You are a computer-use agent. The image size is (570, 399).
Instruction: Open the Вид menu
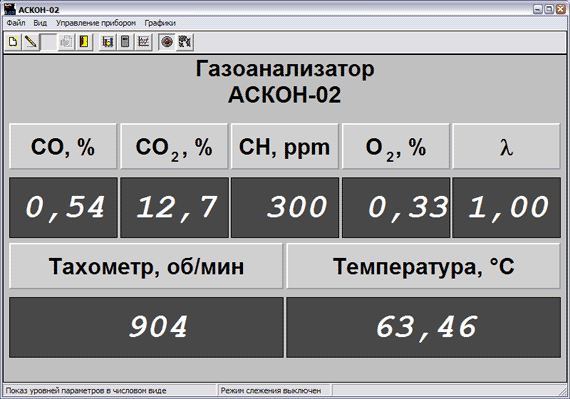pyautogui.click(x=40, y=23)
